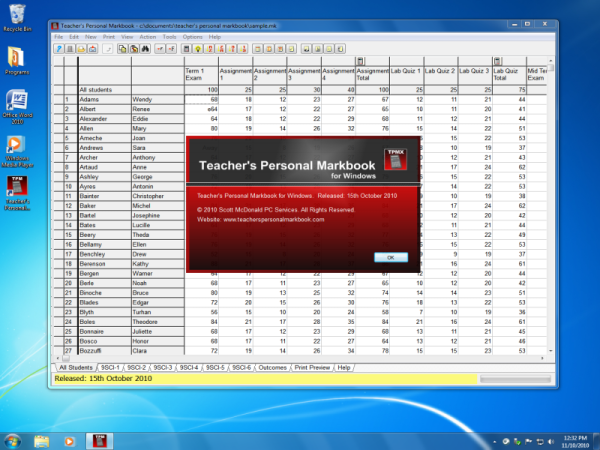The image size is (600, 450).
Task: Click the greyed-out undo arrow icon
Action: click(x=108, y=49)
